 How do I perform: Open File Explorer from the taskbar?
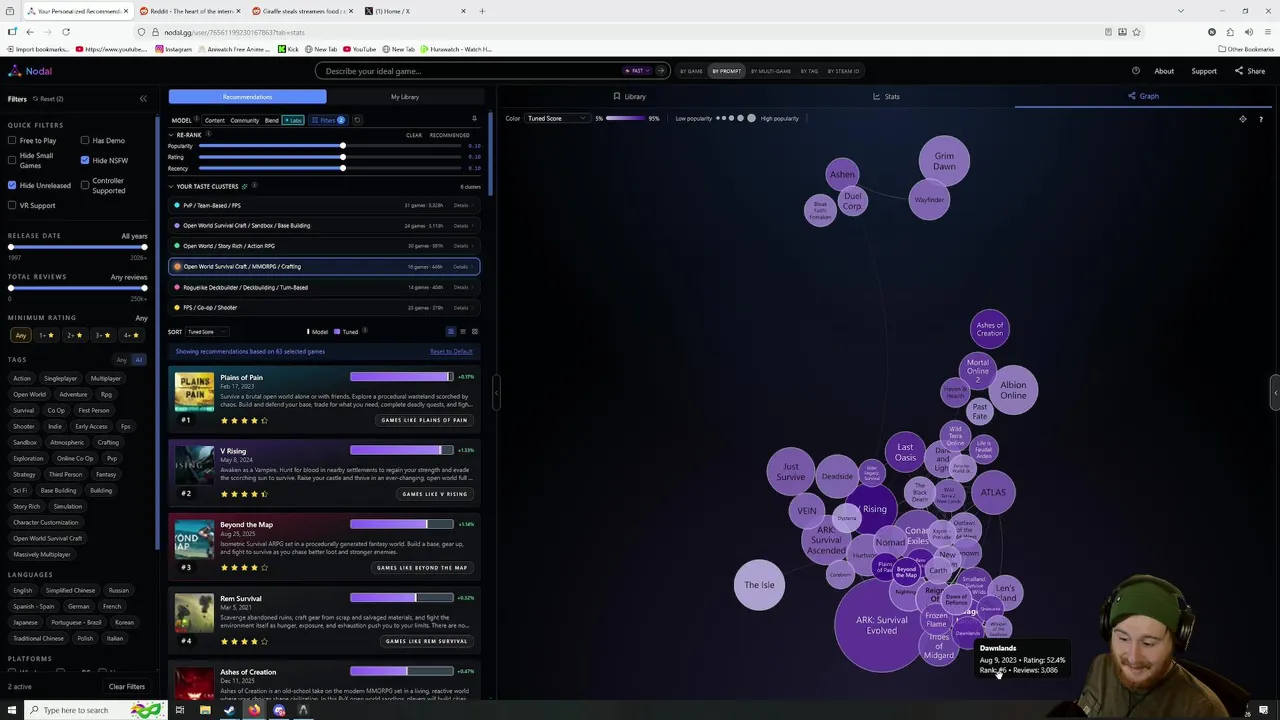(x=205, y=710)
